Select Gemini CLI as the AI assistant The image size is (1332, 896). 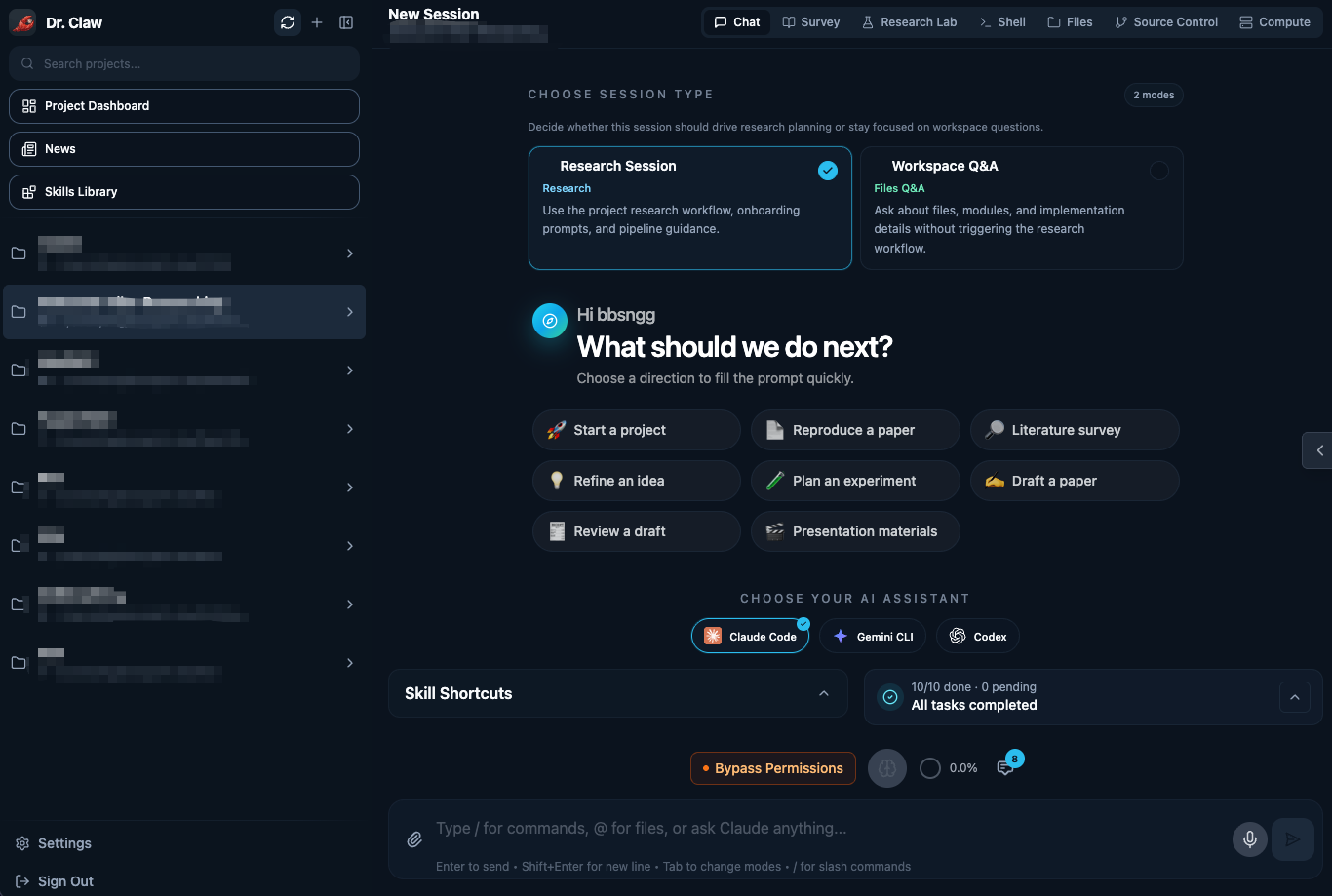(872, 635)
